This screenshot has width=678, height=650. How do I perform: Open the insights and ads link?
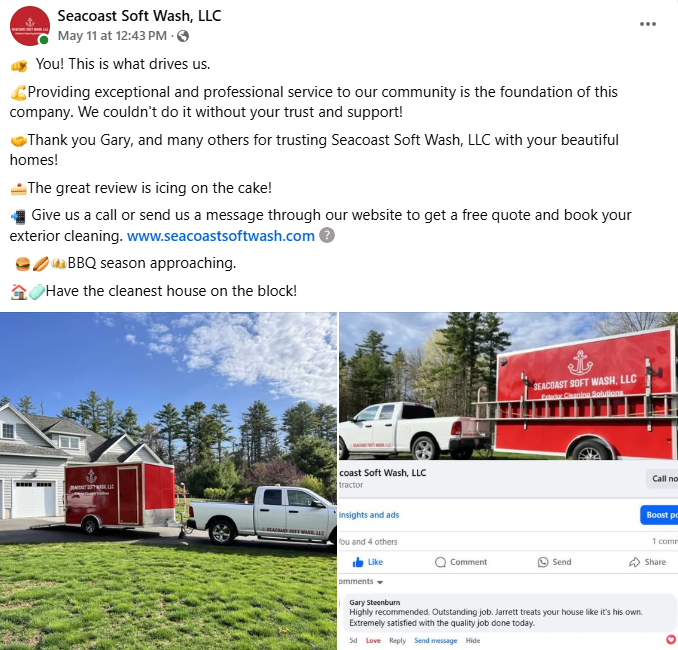click(369, 515)
